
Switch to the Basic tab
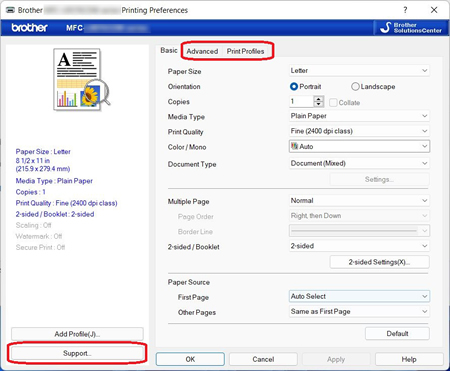pos(169,50)
